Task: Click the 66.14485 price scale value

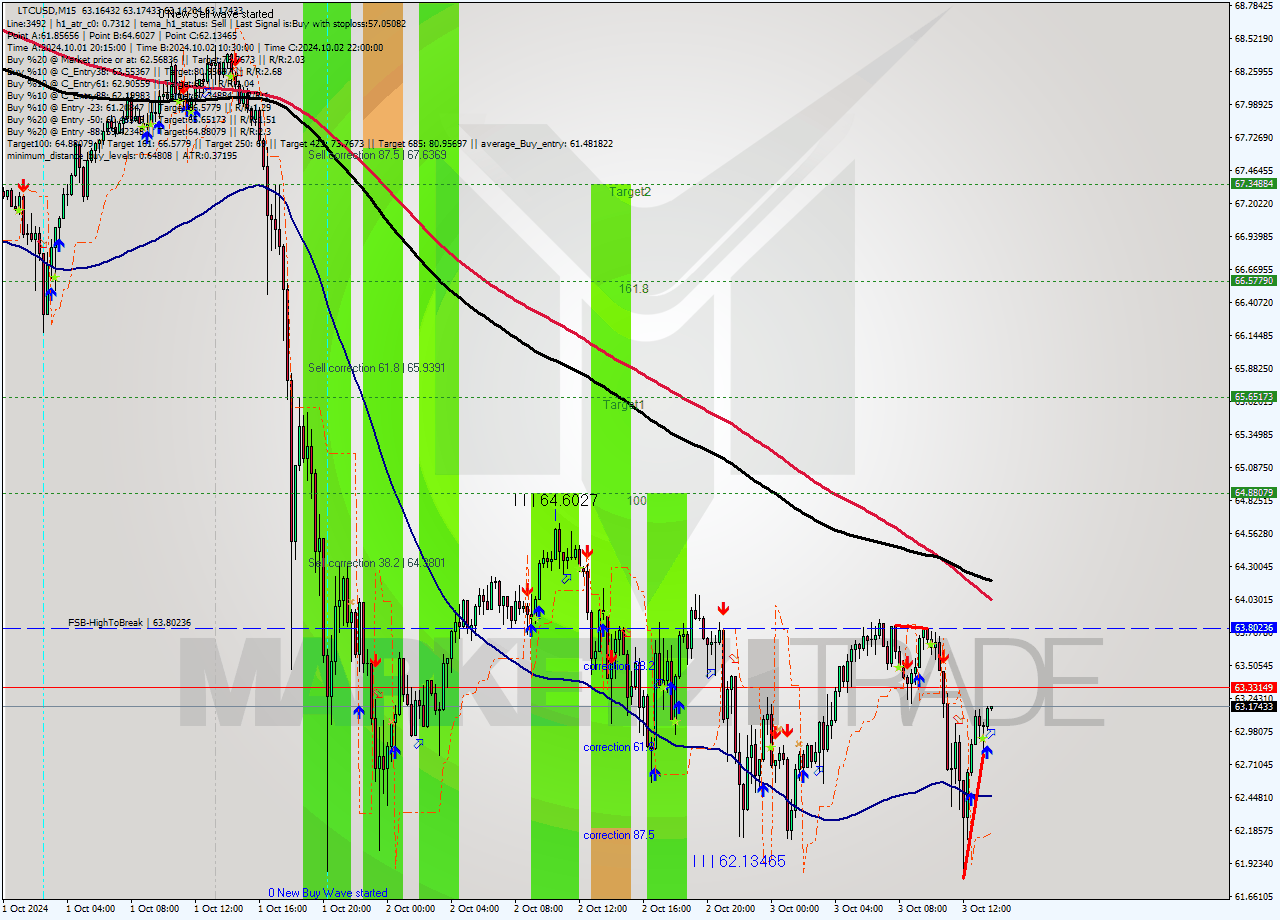Action: tap(1254, 336)
